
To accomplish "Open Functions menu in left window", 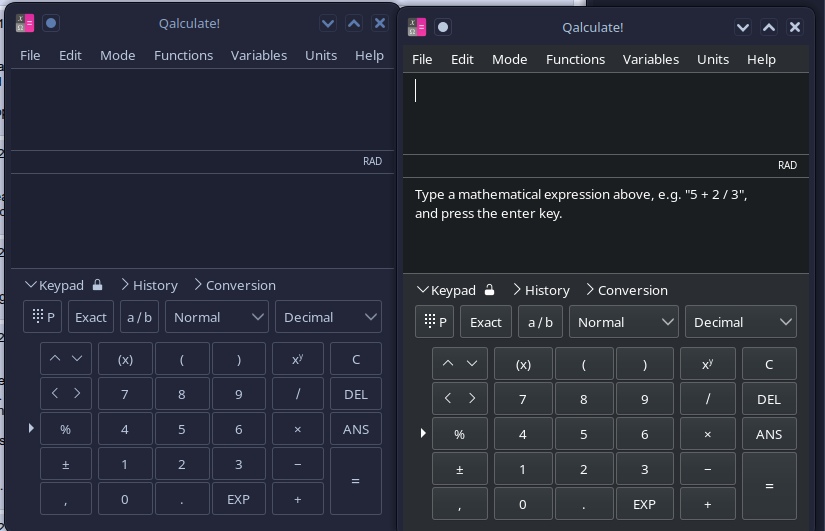I will [x=183, y=55].
